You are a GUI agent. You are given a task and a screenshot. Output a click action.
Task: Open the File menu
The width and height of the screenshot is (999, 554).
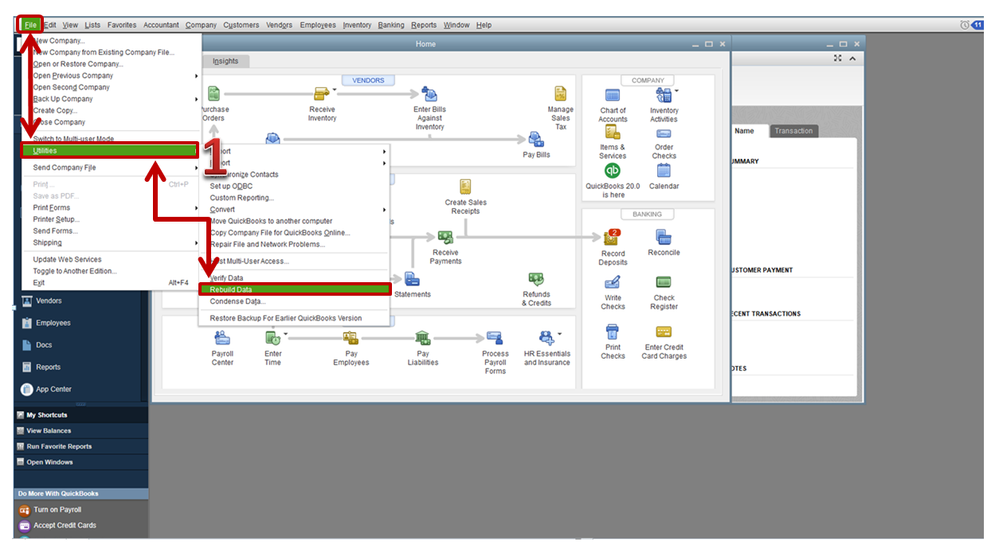pyautogui.click(x=30, y=25)
